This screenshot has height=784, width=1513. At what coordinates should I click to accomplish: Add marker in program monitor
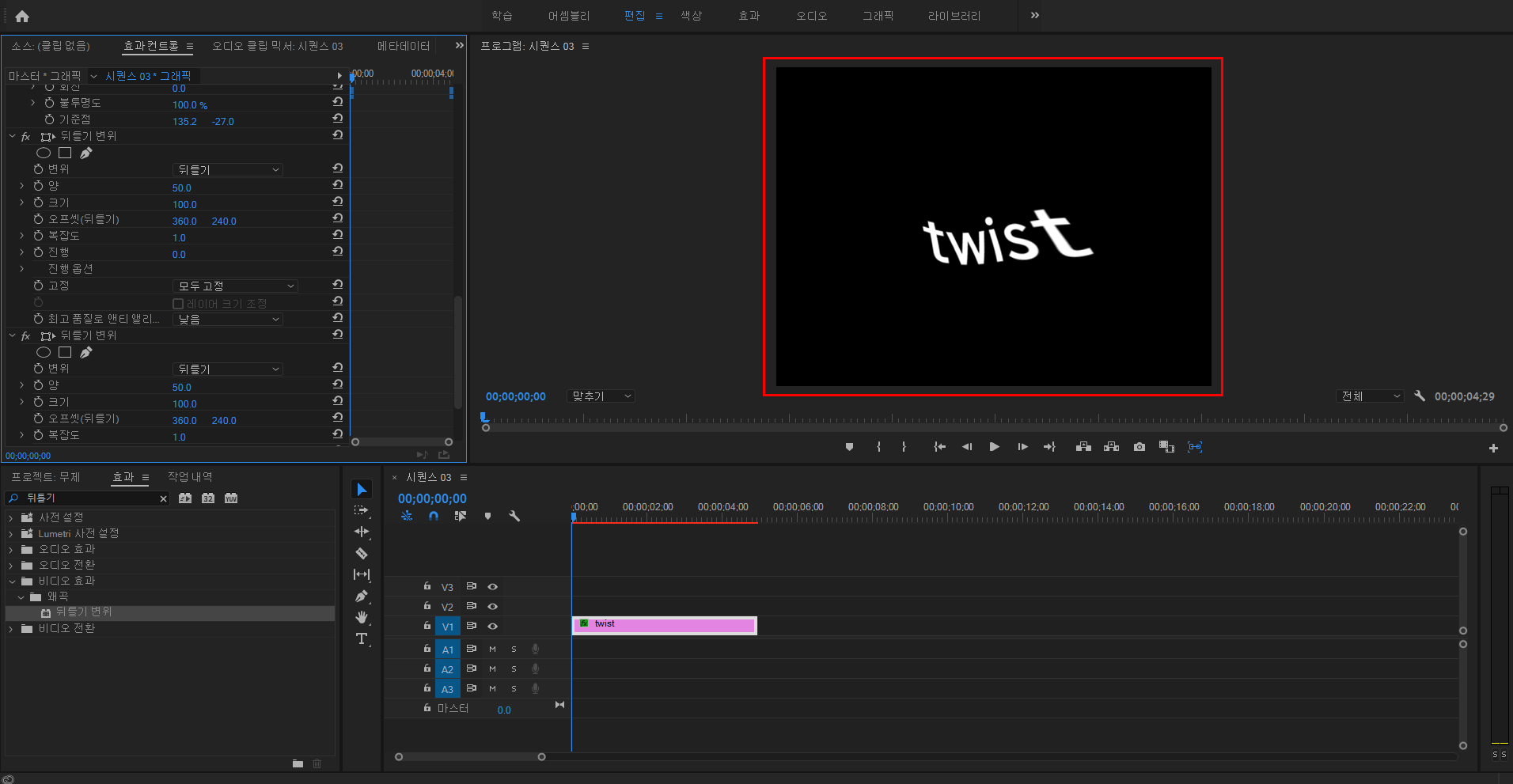tap(849, 447)
